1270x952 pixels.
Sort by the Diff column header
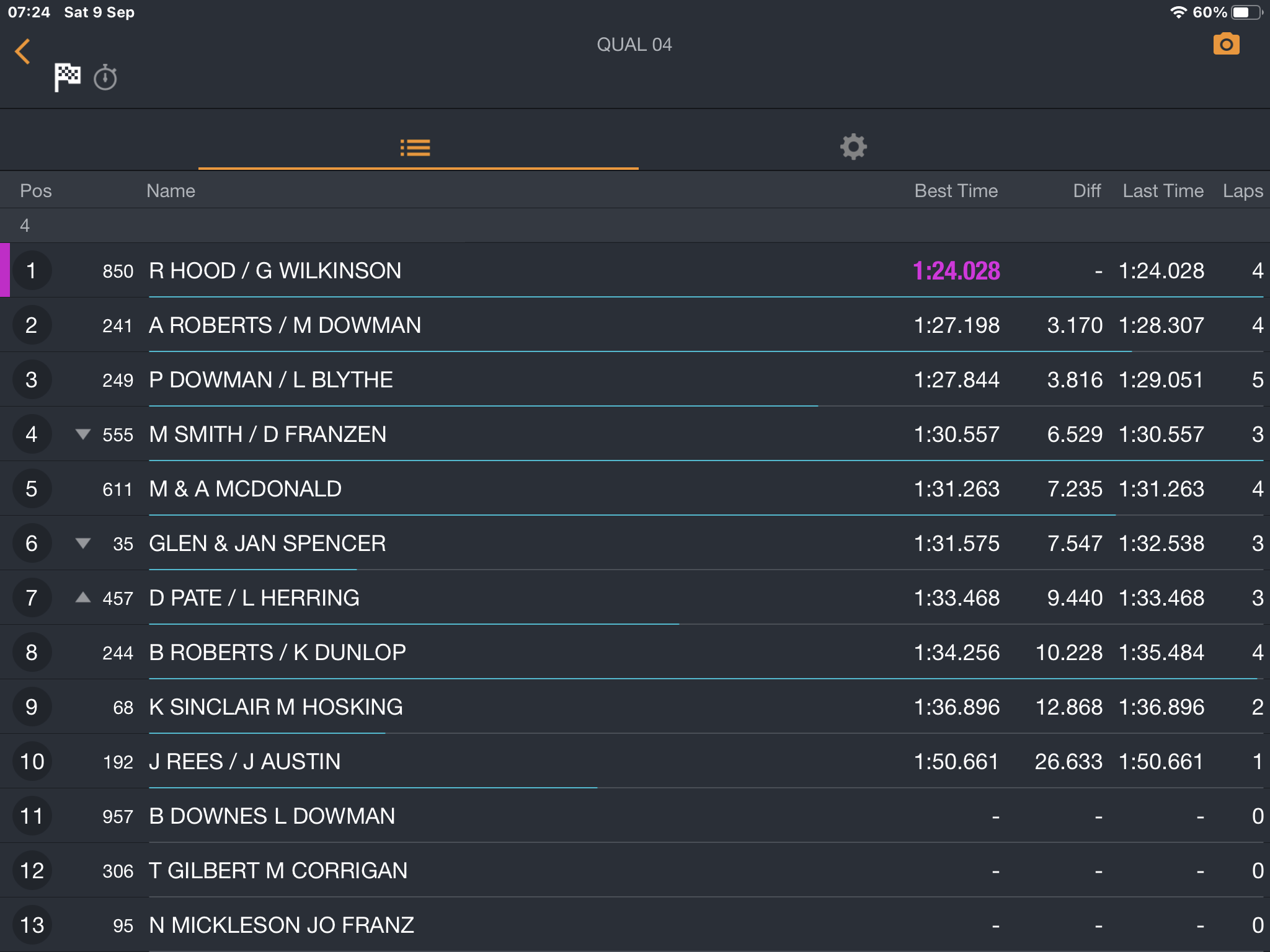coord(1087,191)
